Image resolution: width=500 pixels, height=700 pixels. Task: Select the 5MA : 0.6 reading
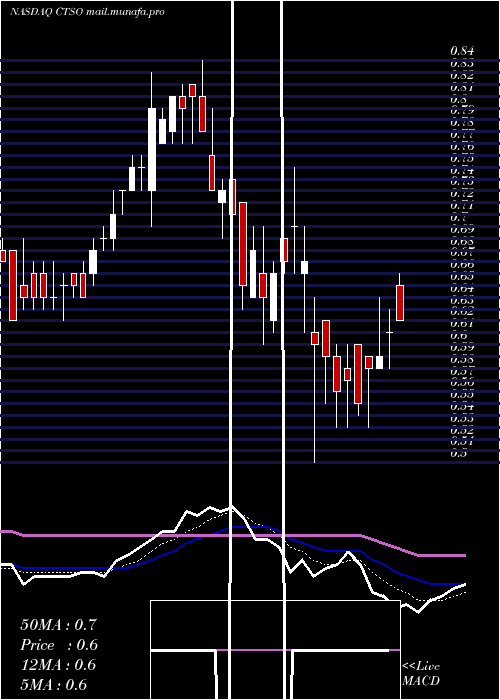[x=54, y=685]
